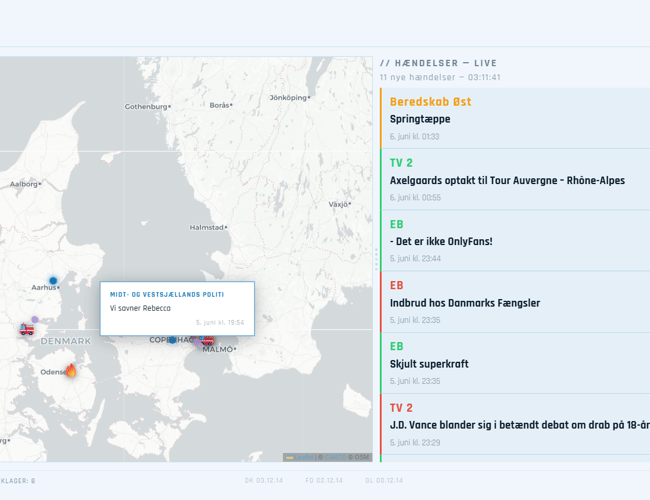
Task: Click the fire truck marker west of Denmark label
Action: coord(27,330)
